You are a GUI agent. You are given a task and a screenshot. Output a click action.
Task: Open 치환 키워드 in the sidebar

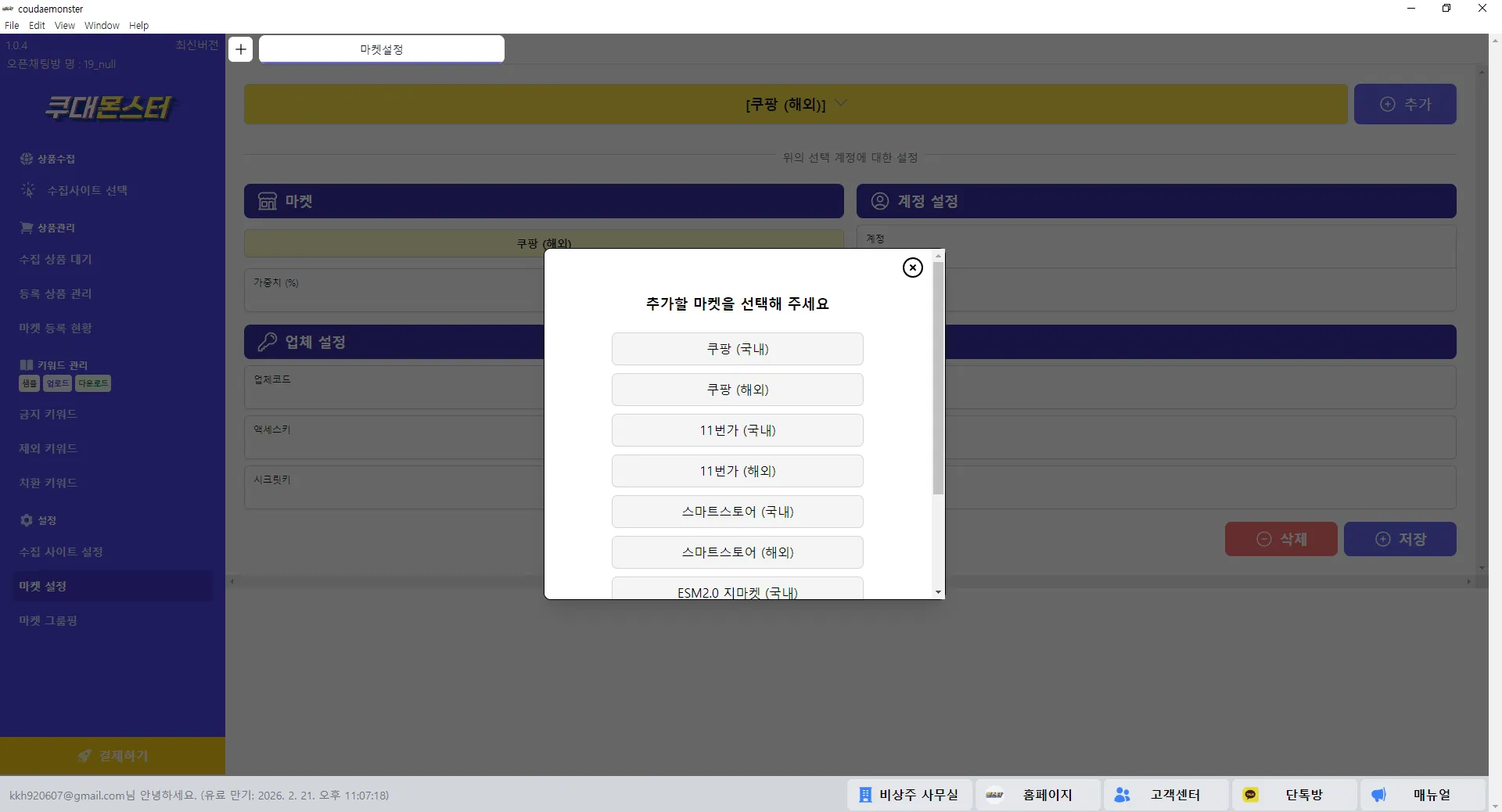[48, 483]
